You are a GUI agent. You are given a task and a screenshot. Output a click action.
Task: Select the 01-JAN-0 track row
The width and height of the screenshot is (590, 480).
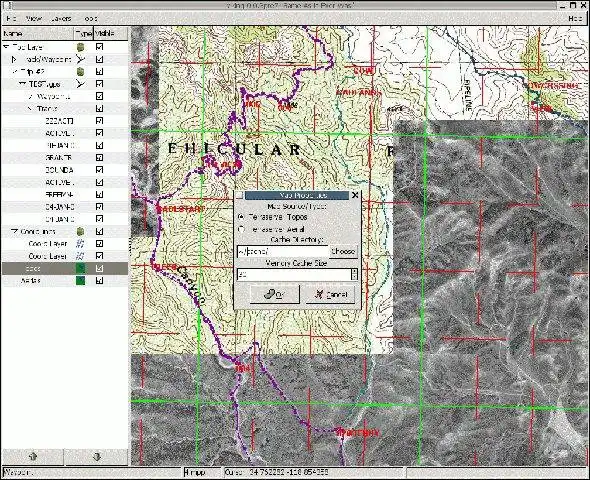point(65,219)
